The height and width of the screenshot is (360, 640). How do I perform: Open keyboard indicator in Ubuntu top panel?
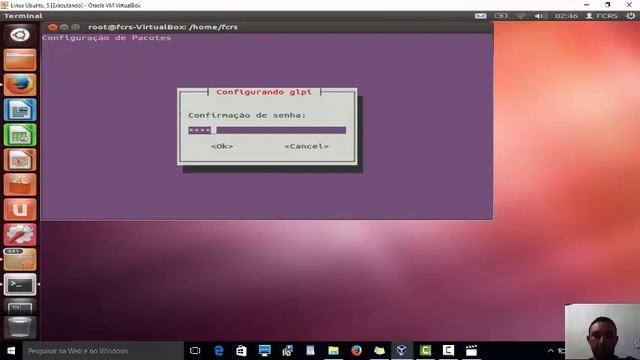click(480, 16)
